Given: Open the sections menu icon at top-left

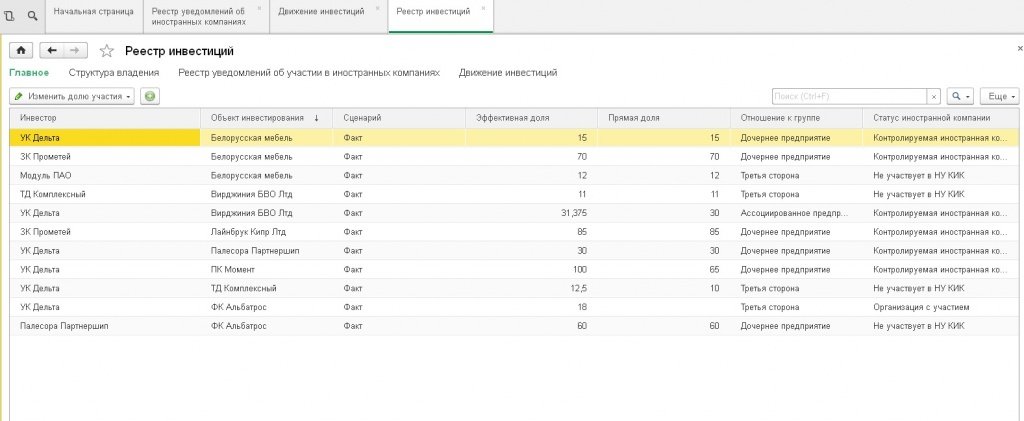Looking at the screenshot, I should [x=10, y=15].
